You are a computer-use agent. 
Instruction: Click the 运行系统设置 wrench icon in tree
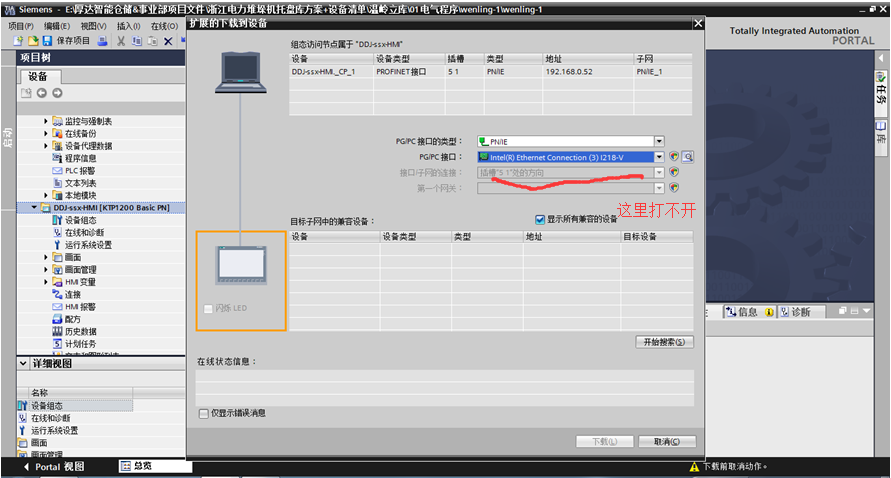(x=57, y=245)
